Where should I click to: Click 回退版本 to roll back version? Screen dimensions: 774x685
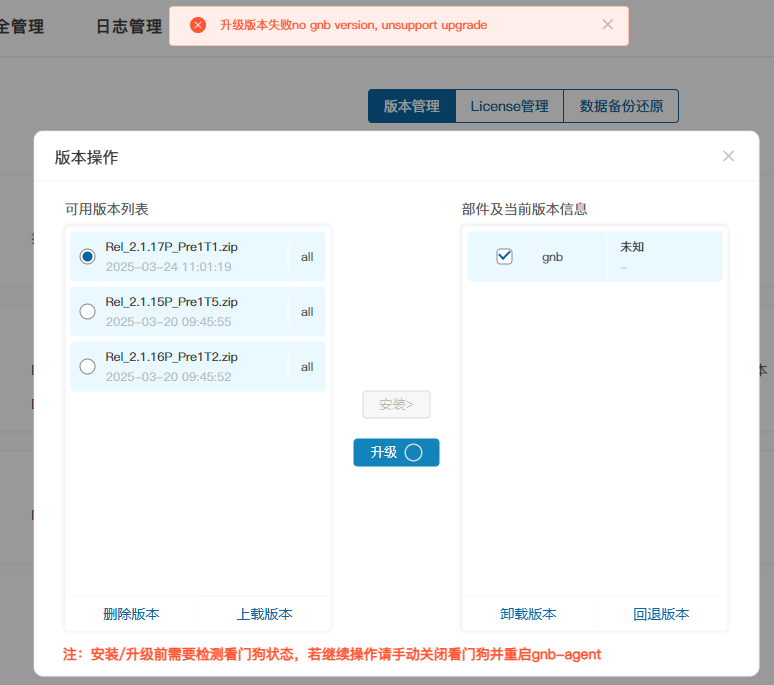point(661,614)
